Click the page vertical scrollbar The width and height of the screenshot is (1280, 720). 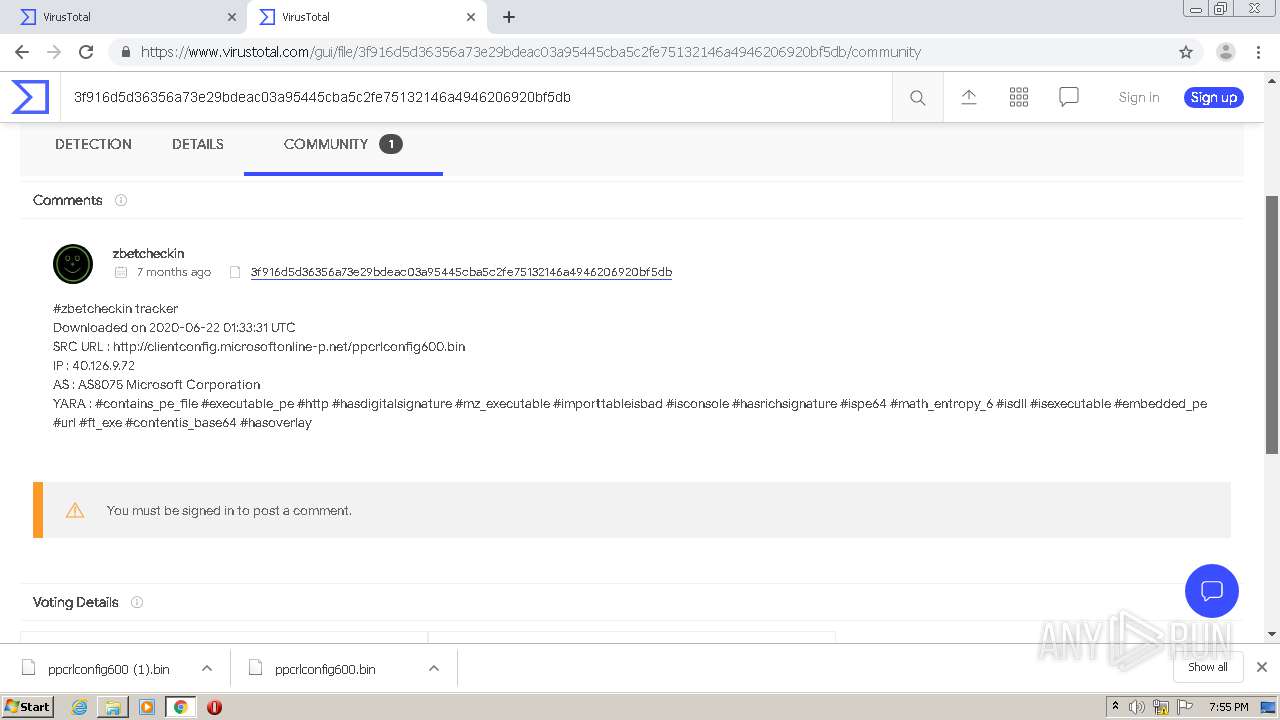click(1272, 325)
